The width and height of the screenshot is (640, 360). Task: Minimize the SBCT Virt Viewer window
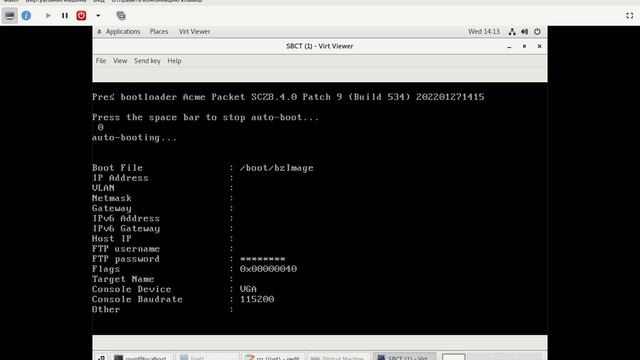[x=509, y=47]
